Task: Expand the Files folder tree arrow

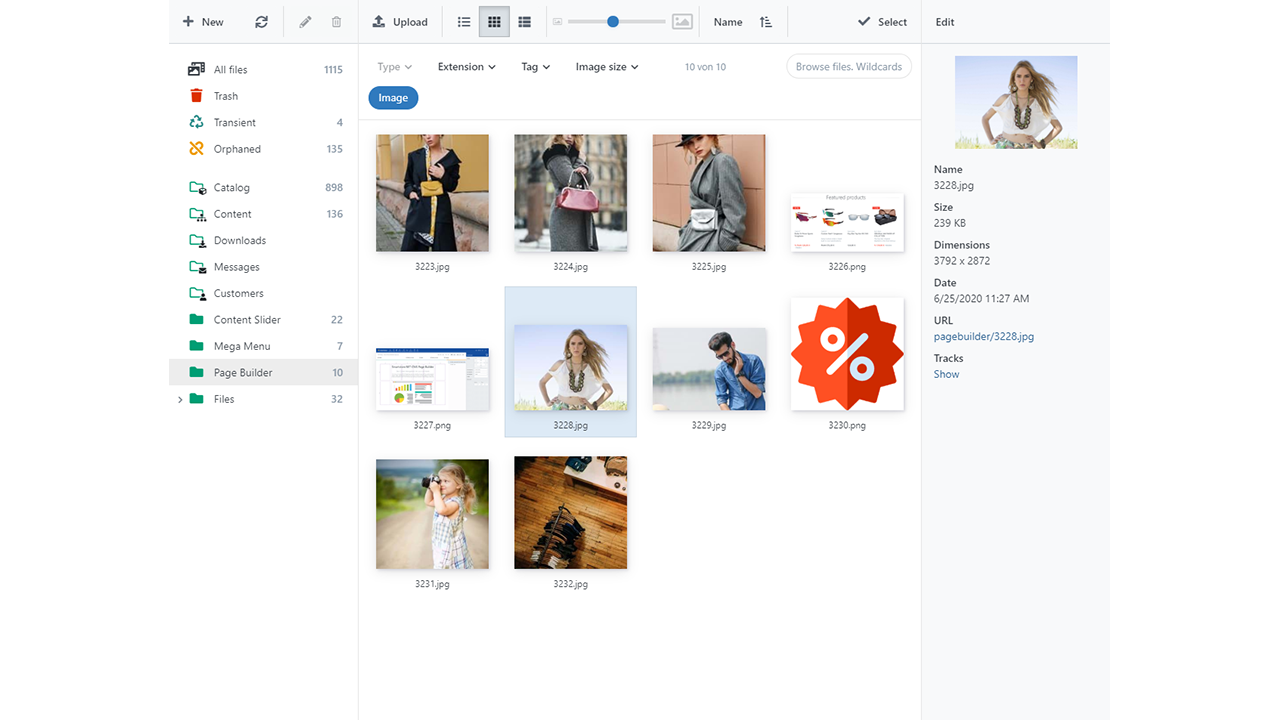Action: point(180,399)
